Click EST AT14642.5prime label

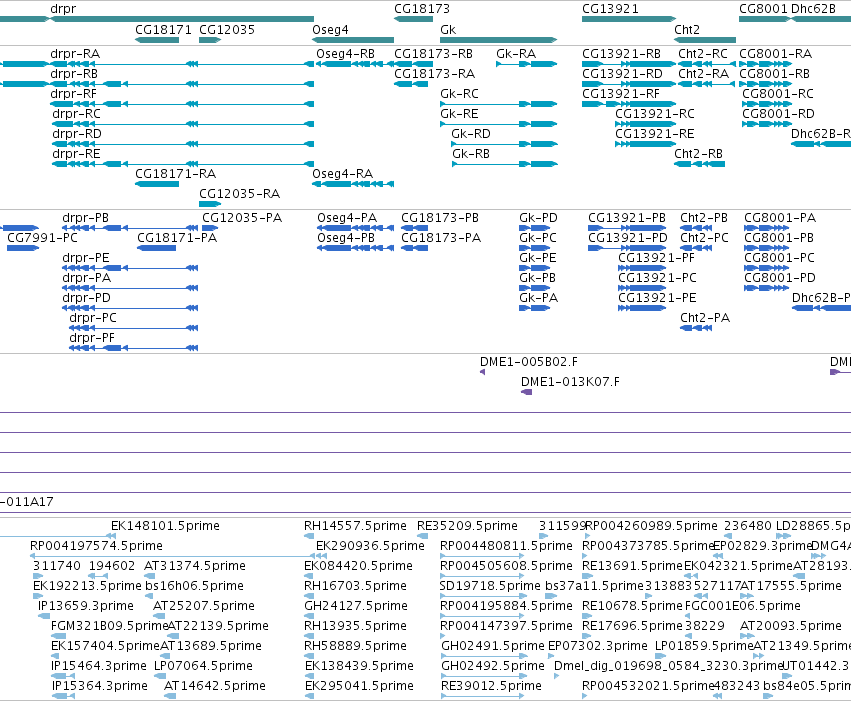[x=215, y=686]
